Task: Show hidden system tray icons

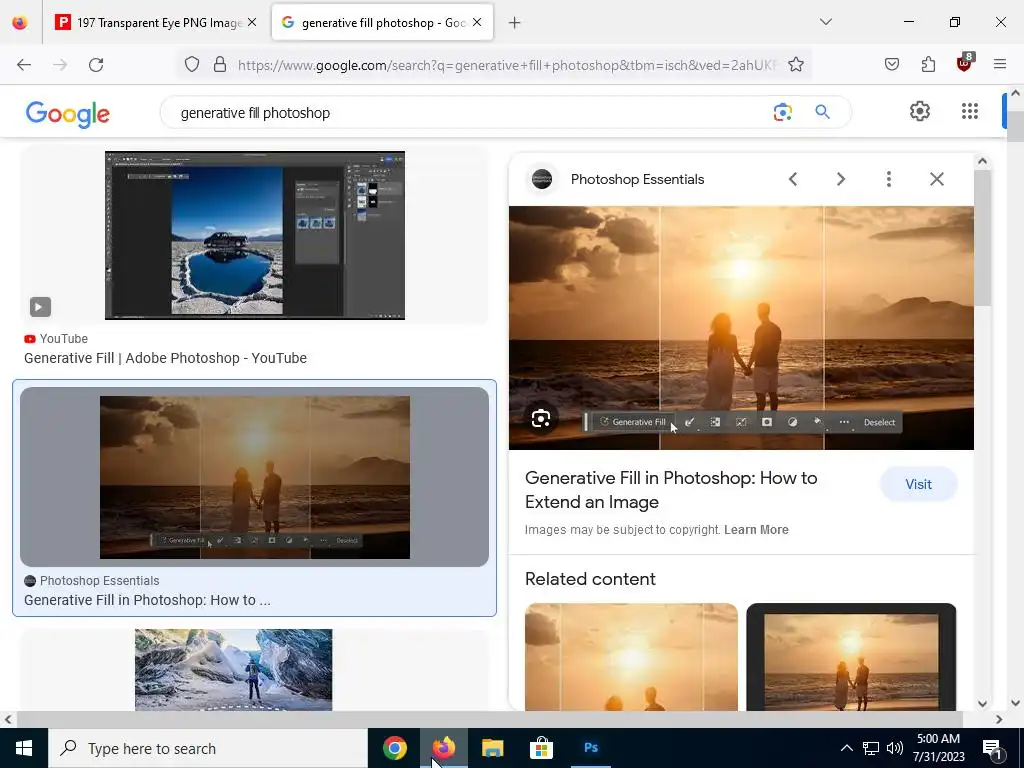Action: click(846, 748)
